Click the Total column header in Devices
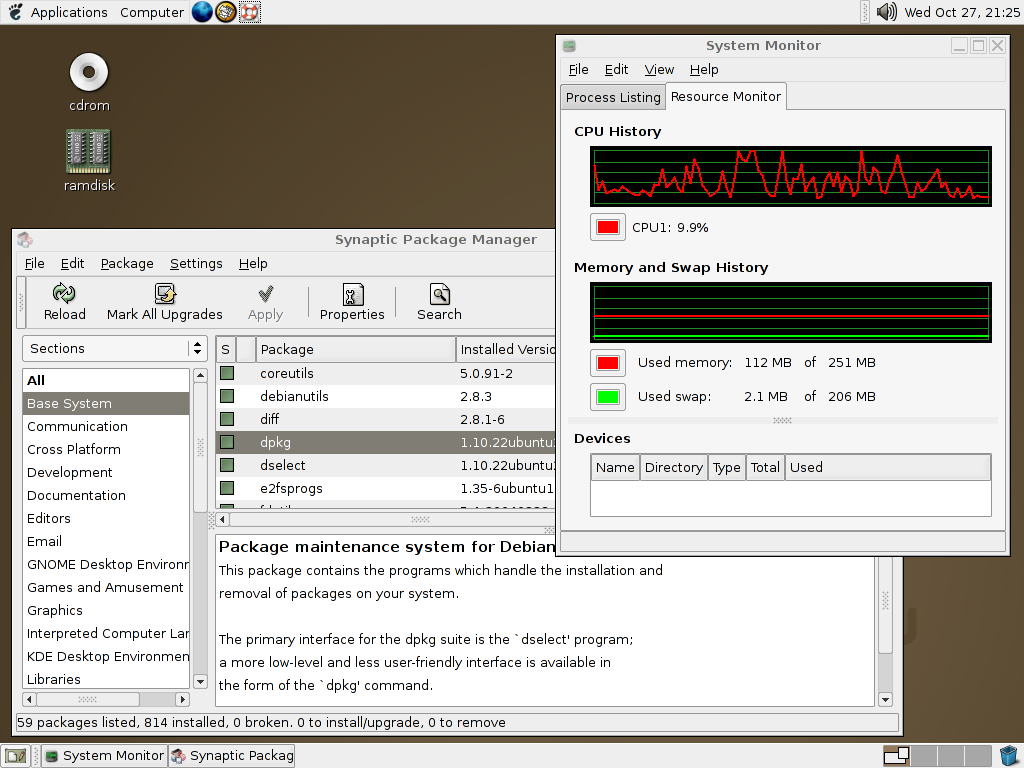Image resolution: width=1024 pixels, height=768 pixels. point(765,468)
